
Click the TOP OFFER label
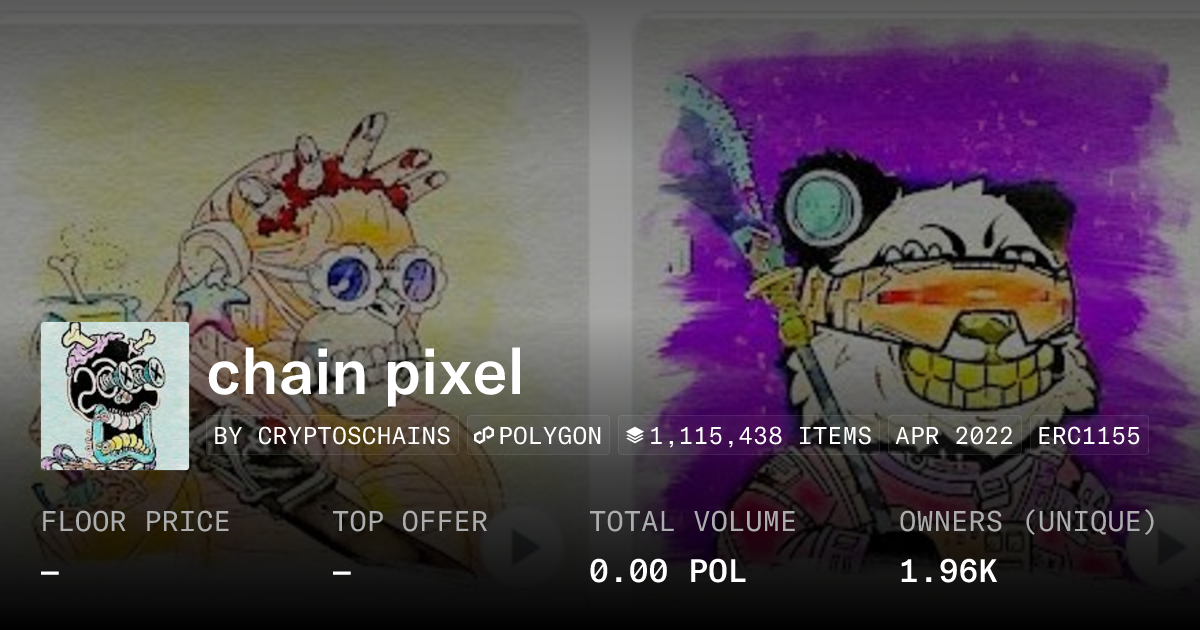(x=410, y=522)
